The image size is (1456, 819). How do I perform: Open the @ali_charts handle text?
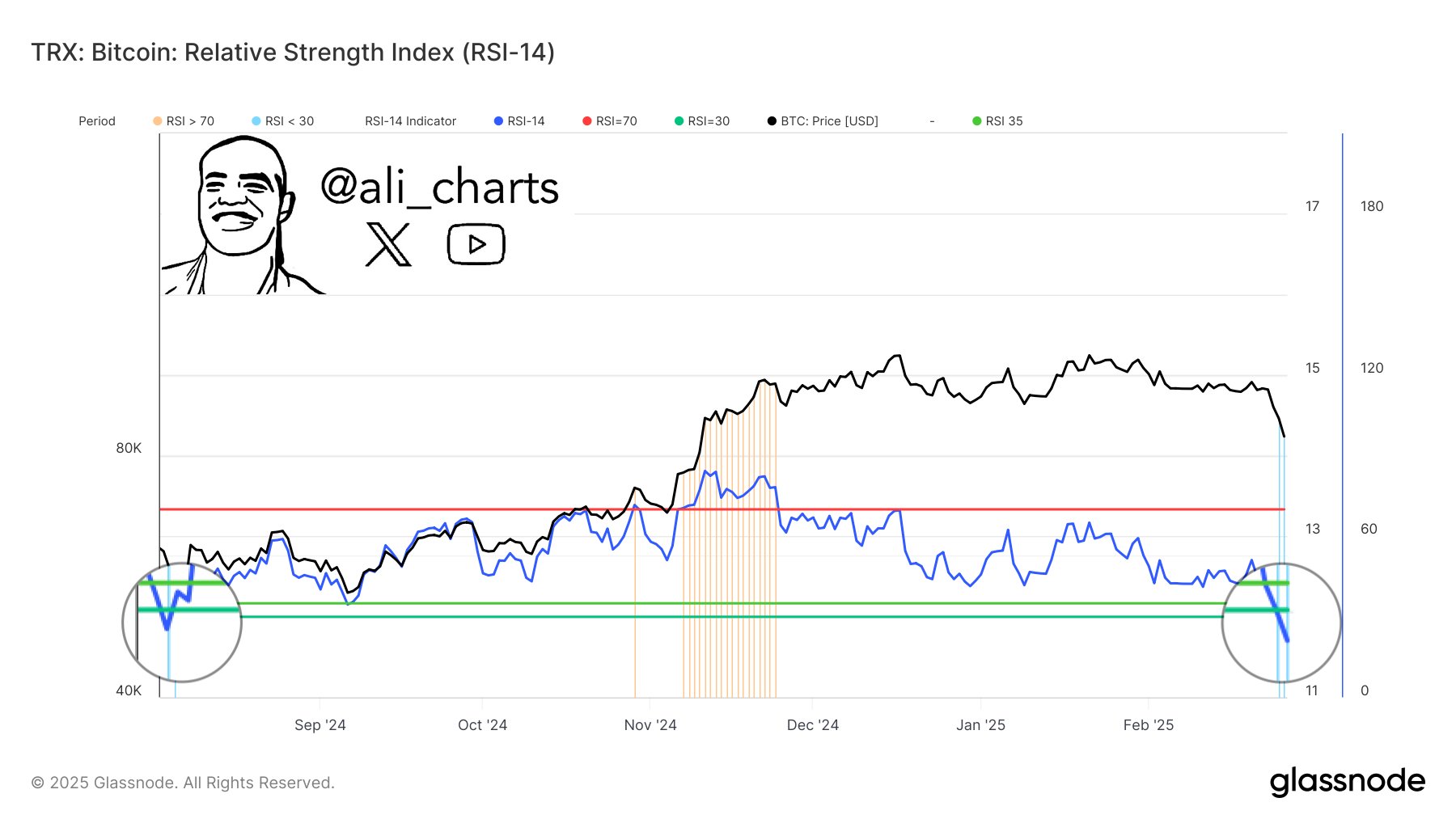tap(439, 188)
